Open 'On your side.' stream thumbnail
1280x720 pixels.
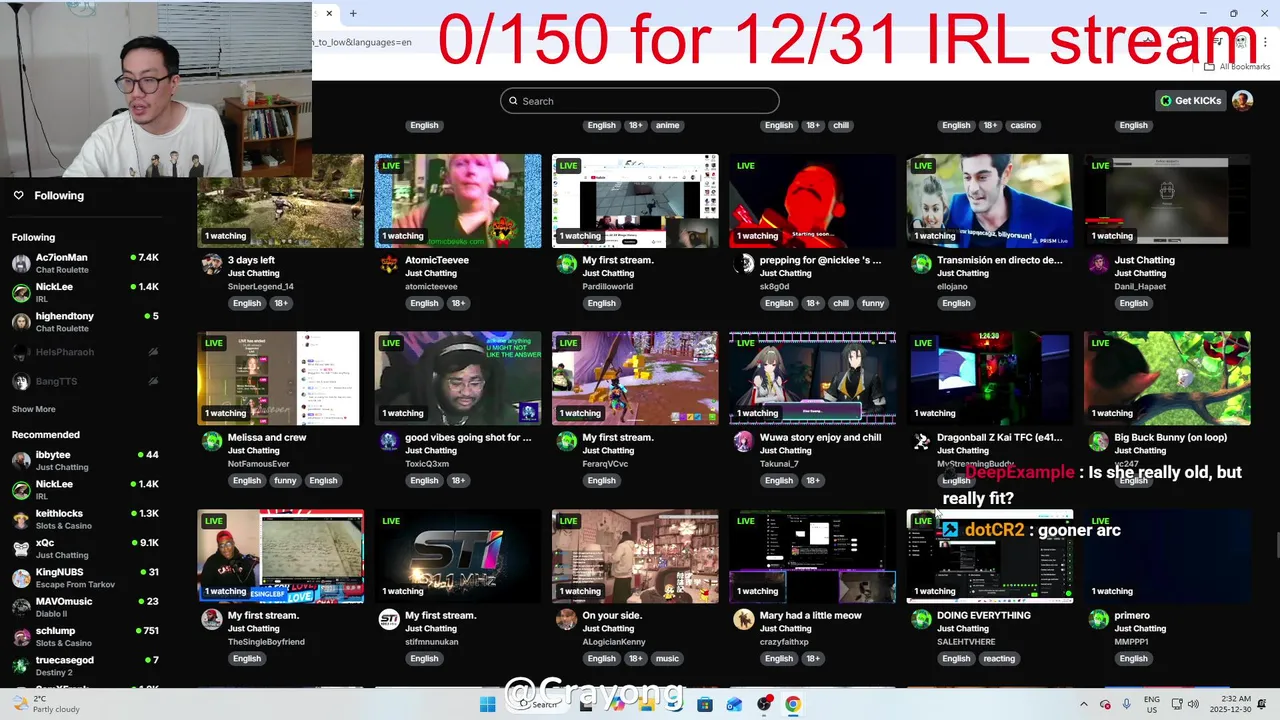point(635,556)
